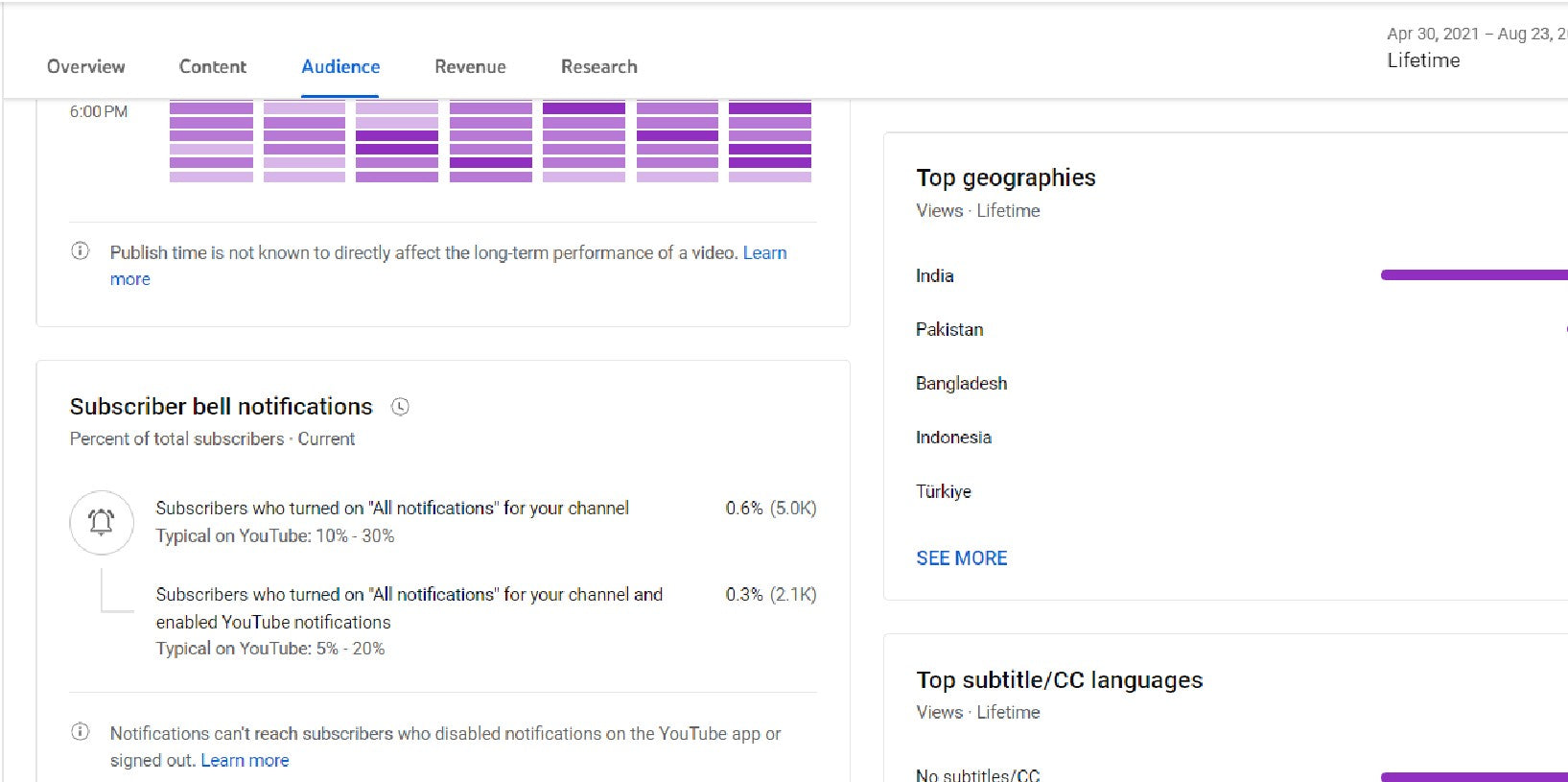Open Learn more link about disabled notifications
The width and height of the screenshot is (1568, 782).
245,760
